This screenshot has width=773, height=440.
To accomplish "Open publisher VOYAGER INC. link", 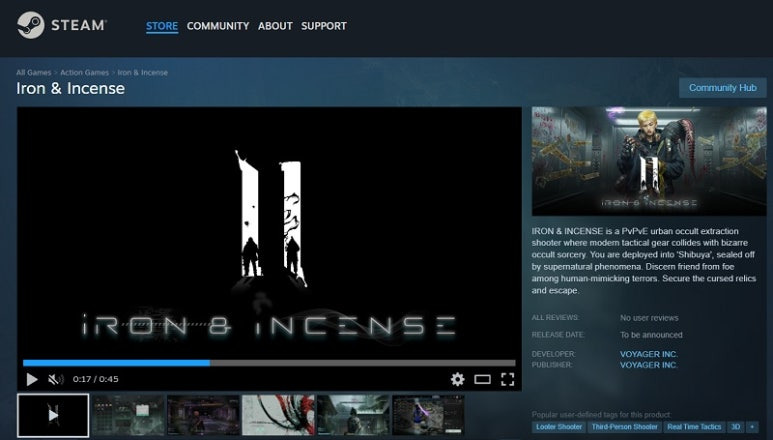I will pos(649,365).
